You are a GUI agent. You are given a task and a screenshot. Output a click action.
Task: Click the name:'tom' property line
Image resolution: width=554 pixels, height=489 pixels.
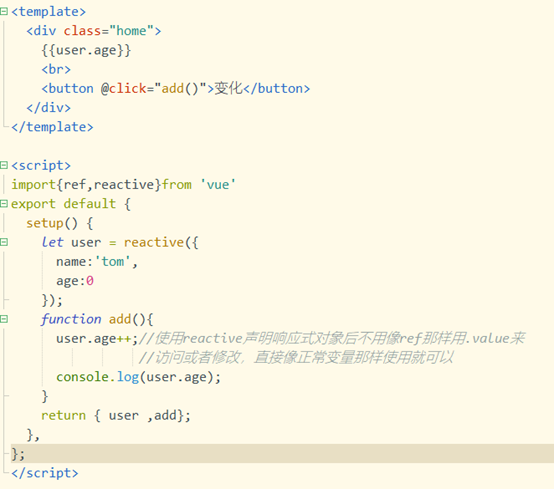[97, 262]
